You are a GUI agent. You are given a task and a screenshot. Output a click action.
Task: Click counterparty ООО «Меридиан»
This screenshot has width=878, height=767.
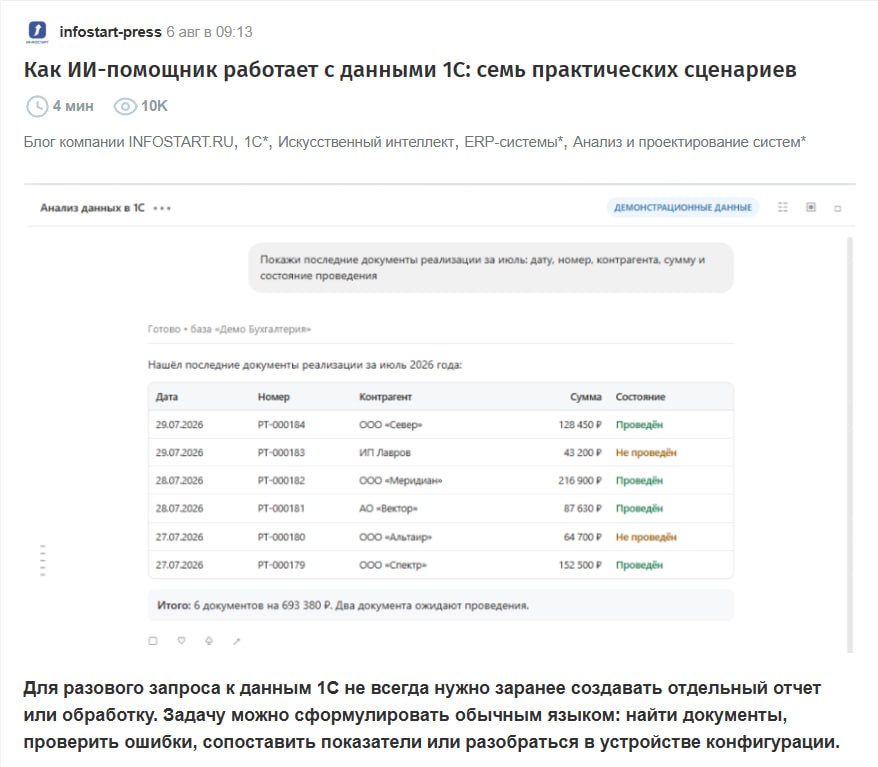coord(401,481)
